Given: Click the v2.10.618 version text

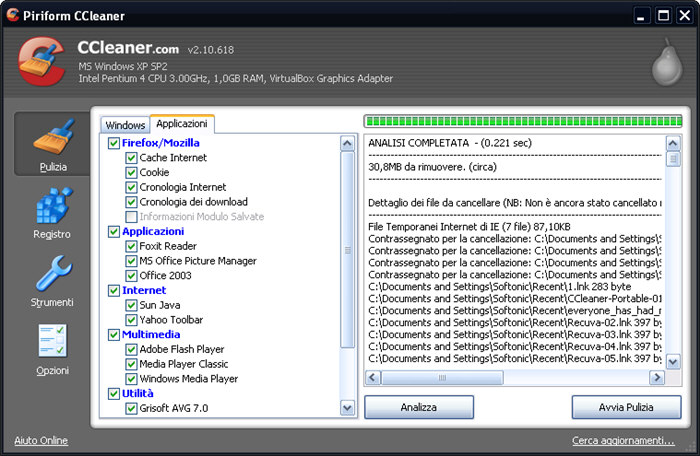Looking at the screenshot, I should point(211,50).
